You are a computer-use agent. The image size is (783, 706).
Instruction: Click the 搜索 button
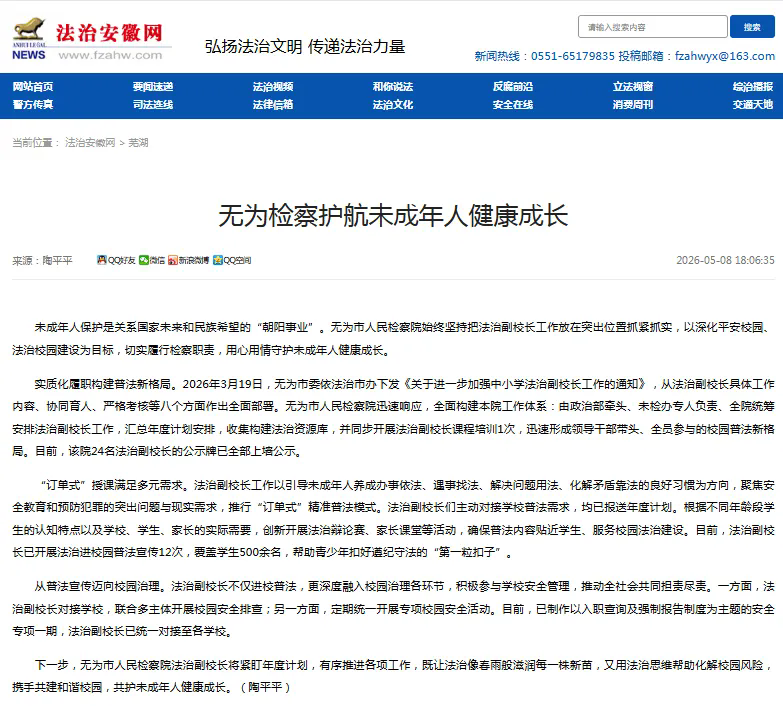pyautogui.click(x=752, y=27)
